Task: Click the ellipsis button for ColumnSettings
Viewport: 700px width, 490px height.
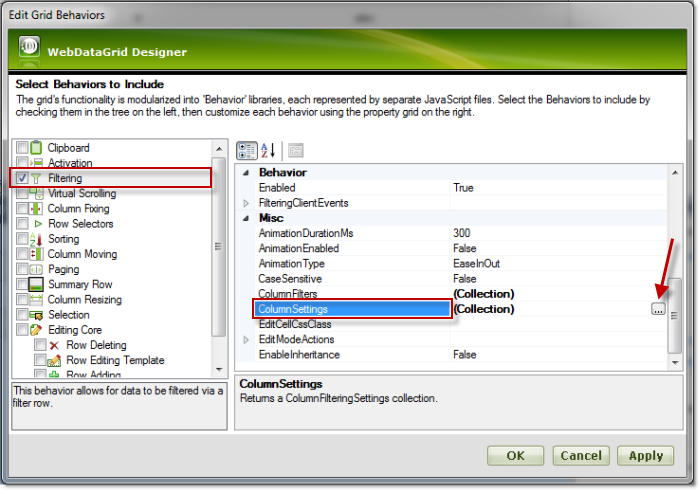Action: tap(657, 310)
